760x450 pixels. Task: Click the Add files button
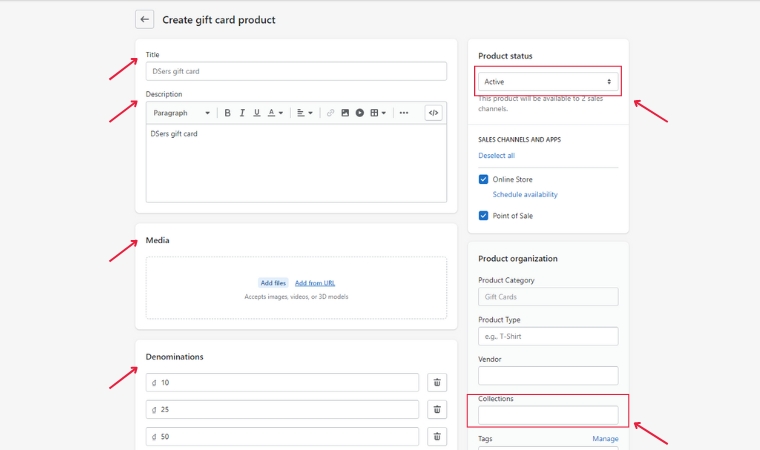pyautogui.click(x=273, y=283)
